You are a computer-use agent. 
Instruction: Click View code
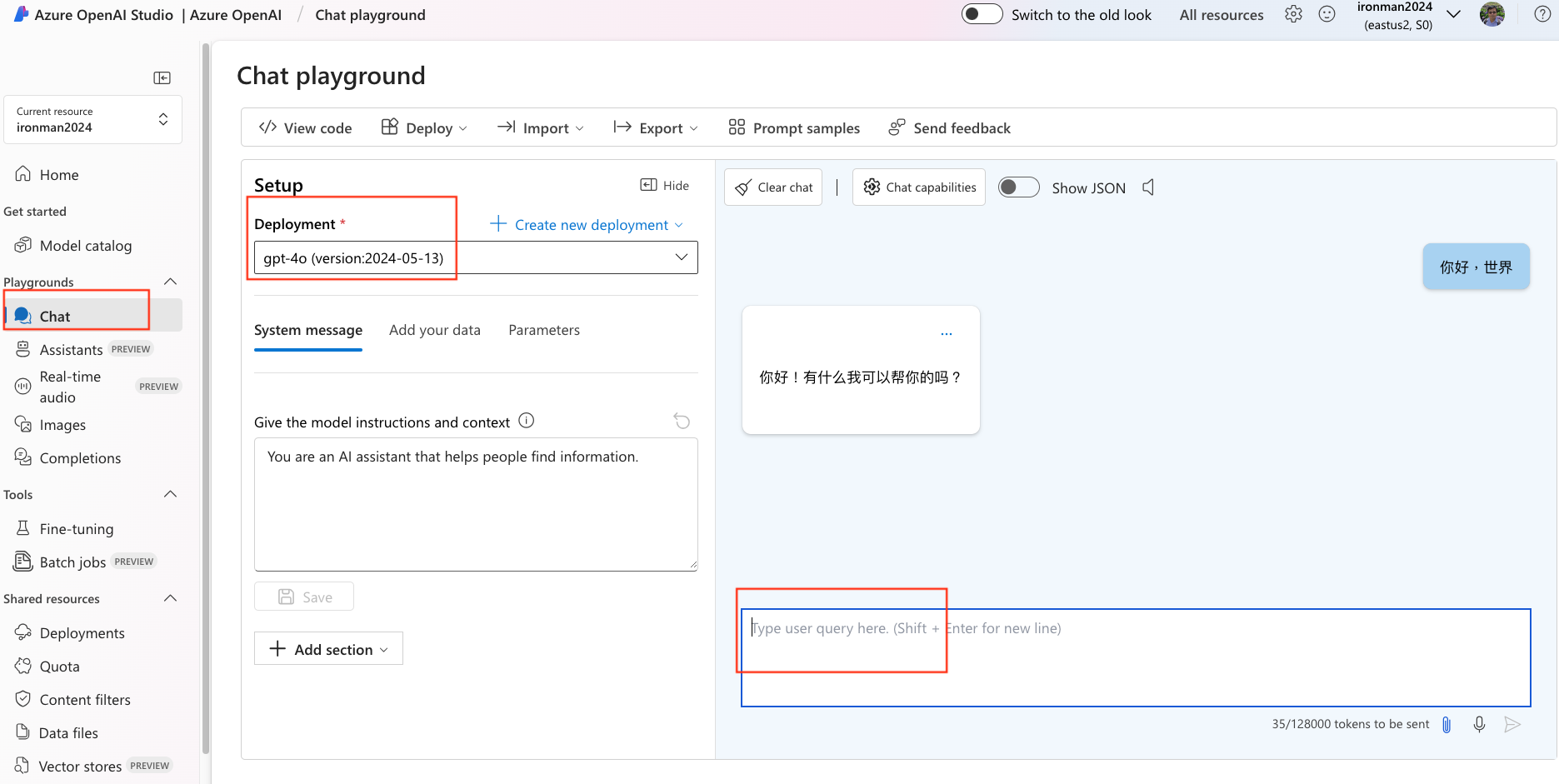(305, 127)
